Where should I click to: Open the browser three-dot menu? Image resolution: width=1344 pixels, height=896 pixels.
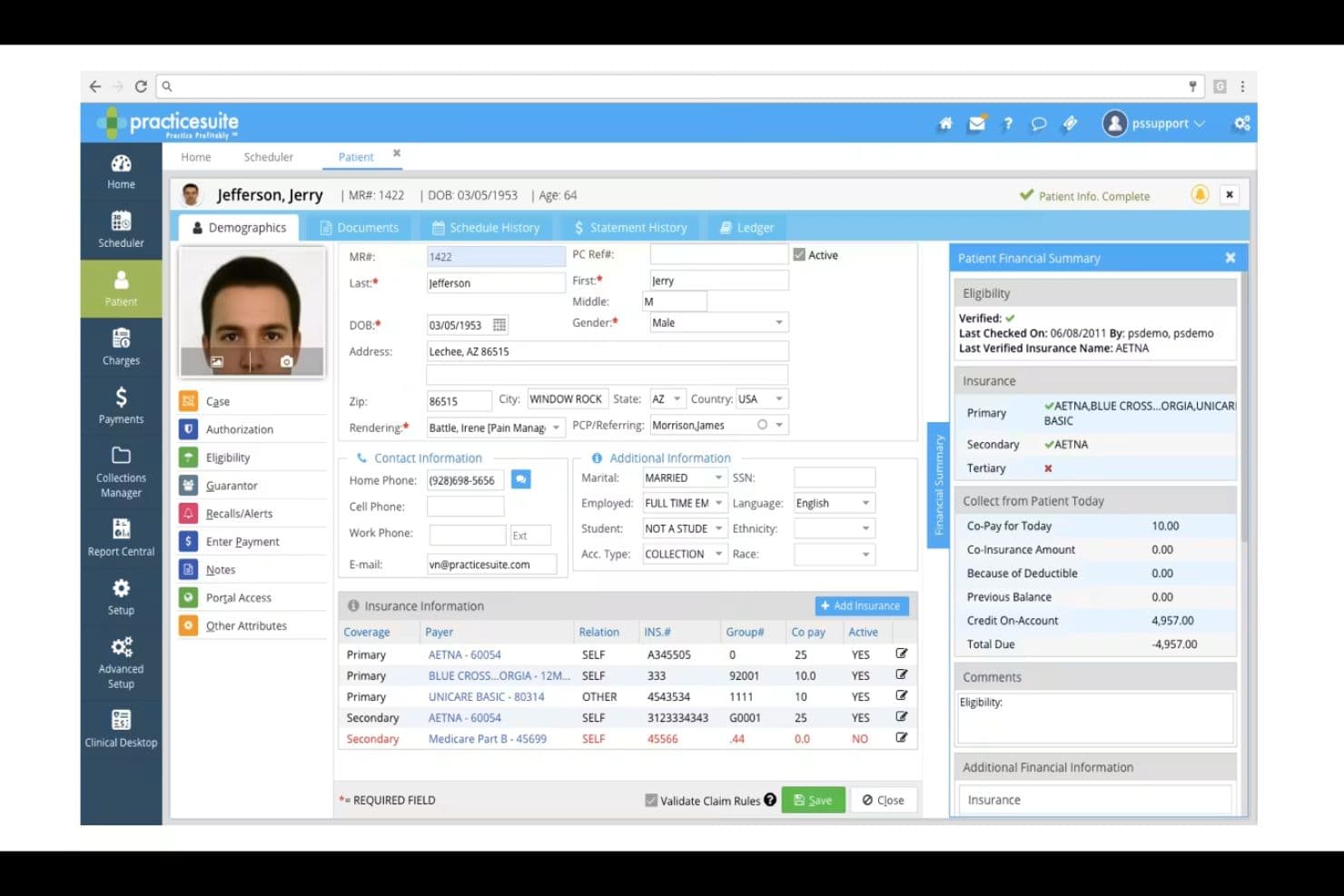[x=1242, y=86]
